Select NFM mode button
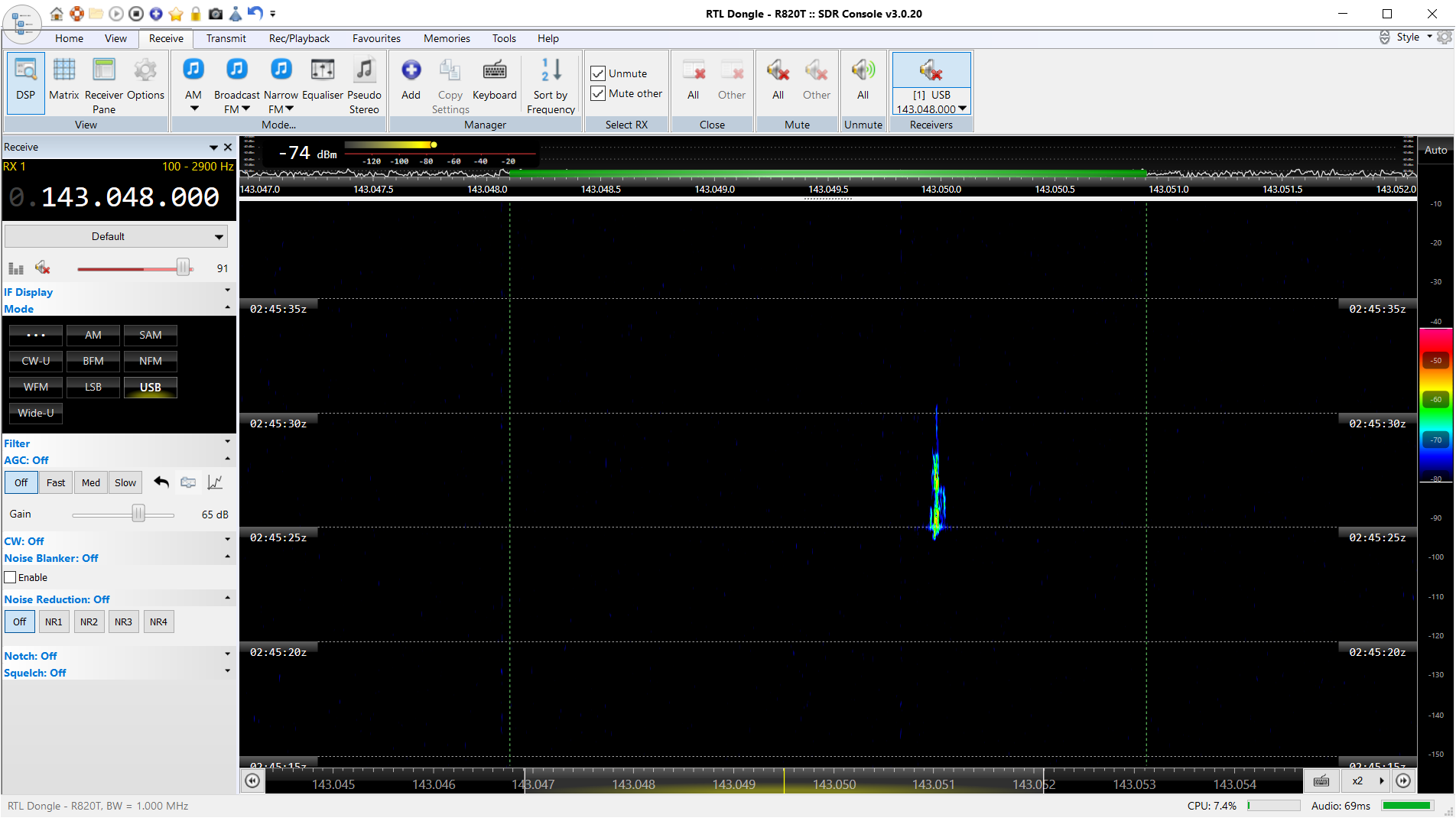This screenshot has width=1456, height=818. [x=151, y=361]
